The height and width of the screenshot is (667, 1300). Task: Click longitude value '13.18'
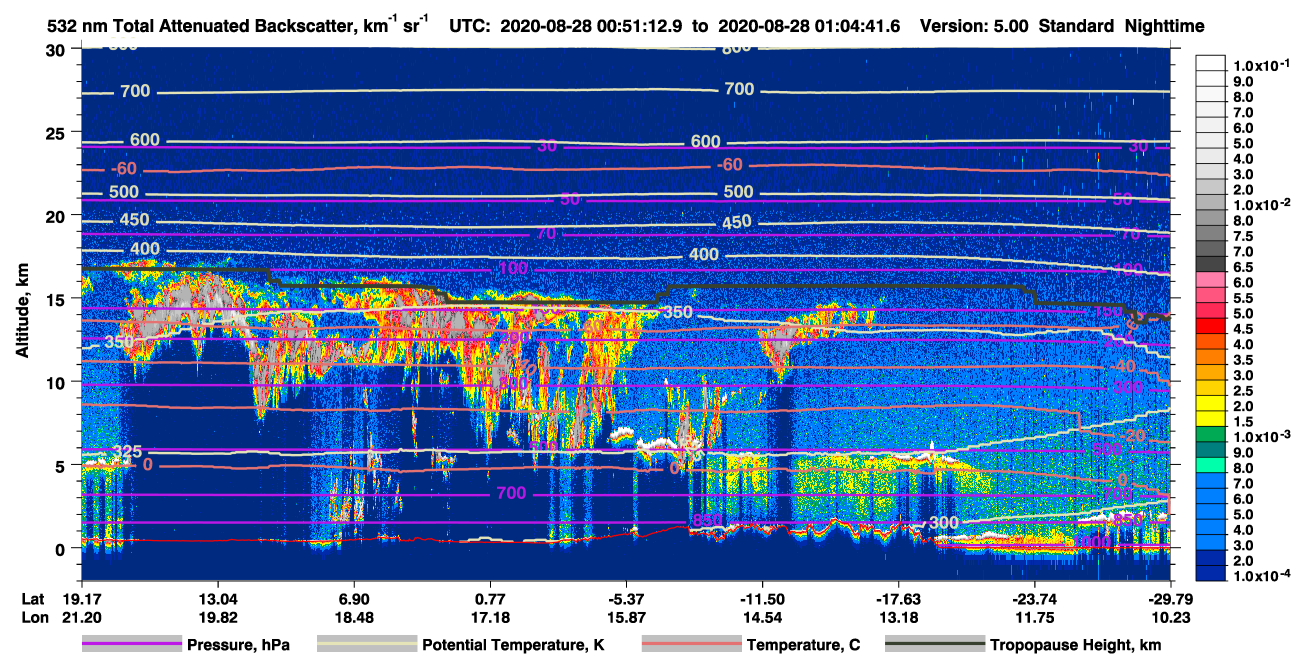[x=898, y=617]
